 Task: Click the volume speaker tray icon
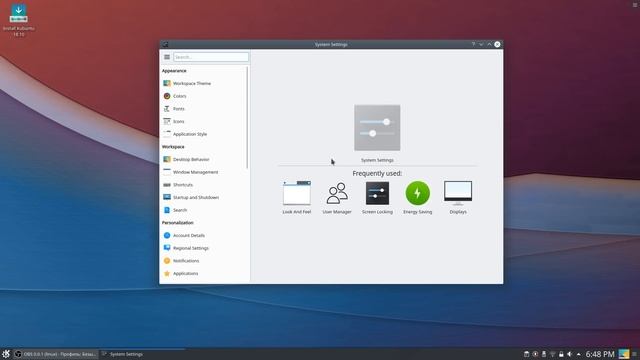(x=570, y=354)
